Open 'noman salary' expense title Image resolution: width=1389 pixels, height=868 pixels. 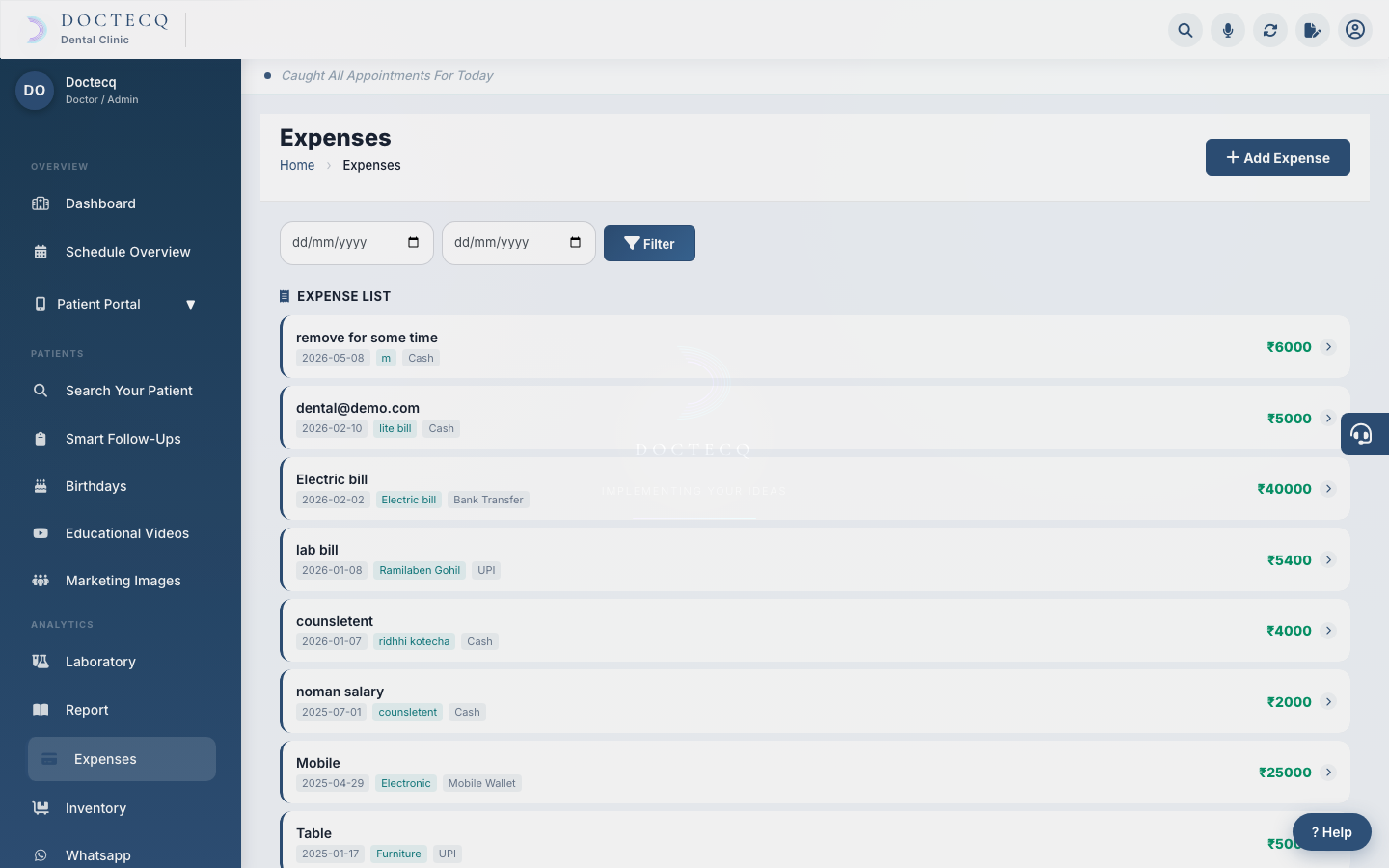(340, 692)
